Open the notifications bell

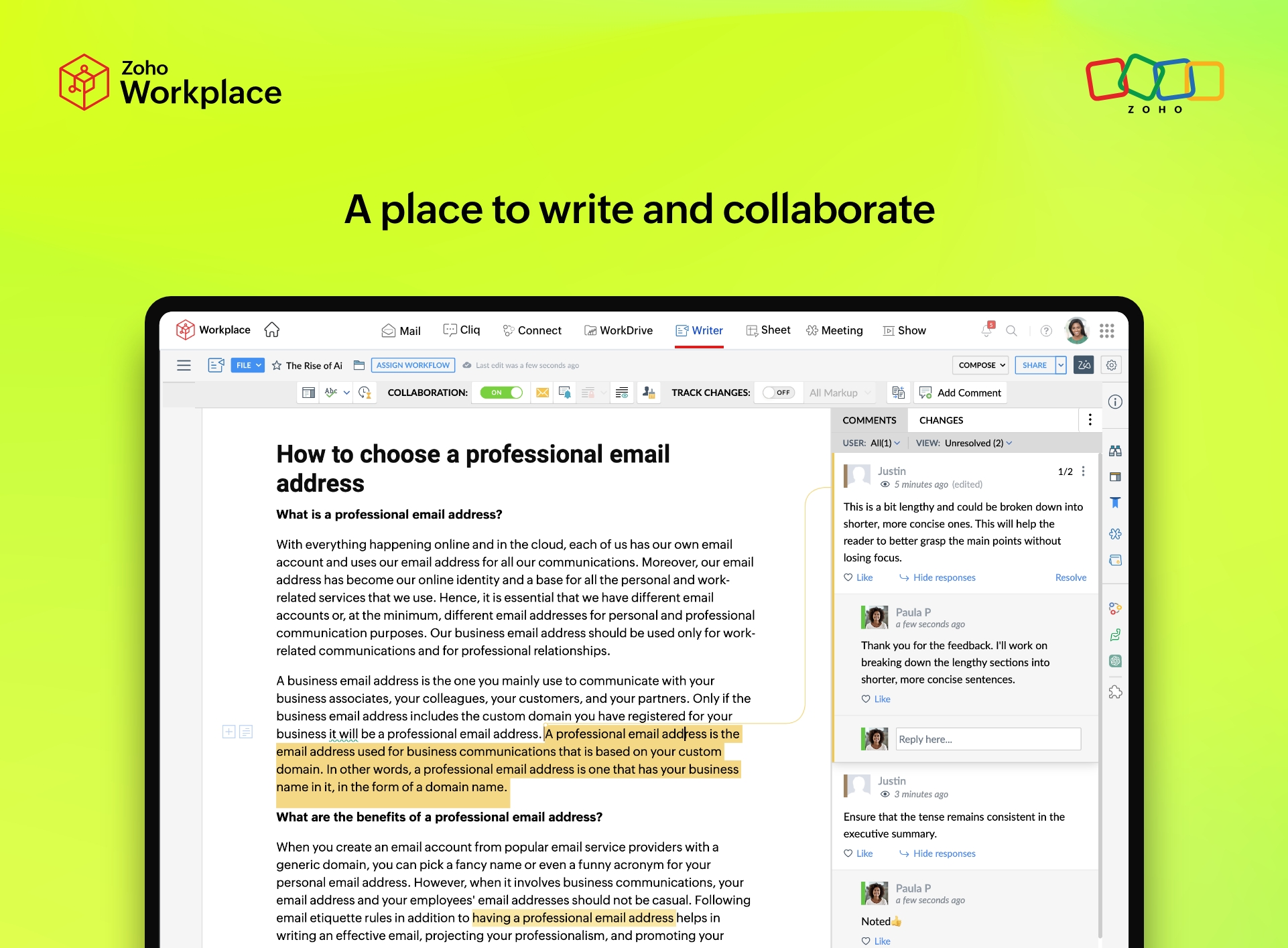pos(987,330)
